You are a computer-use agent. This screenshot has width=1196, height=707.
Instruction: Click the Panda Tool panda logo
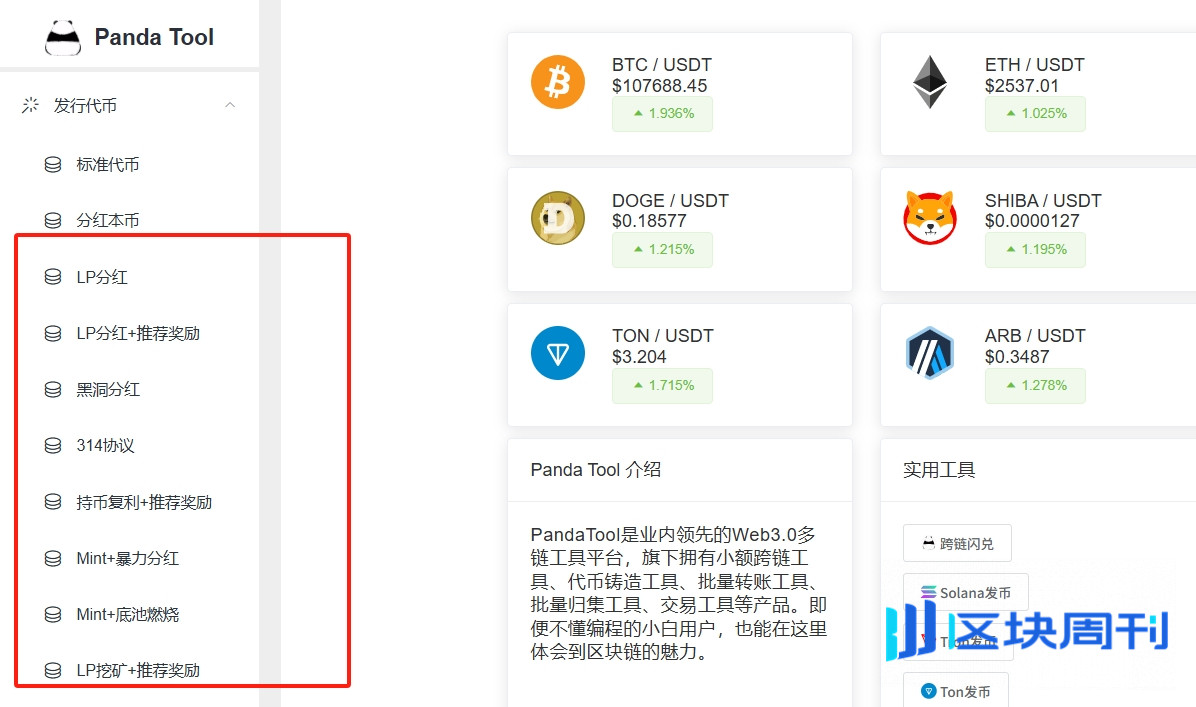click(x=63, y=37)
